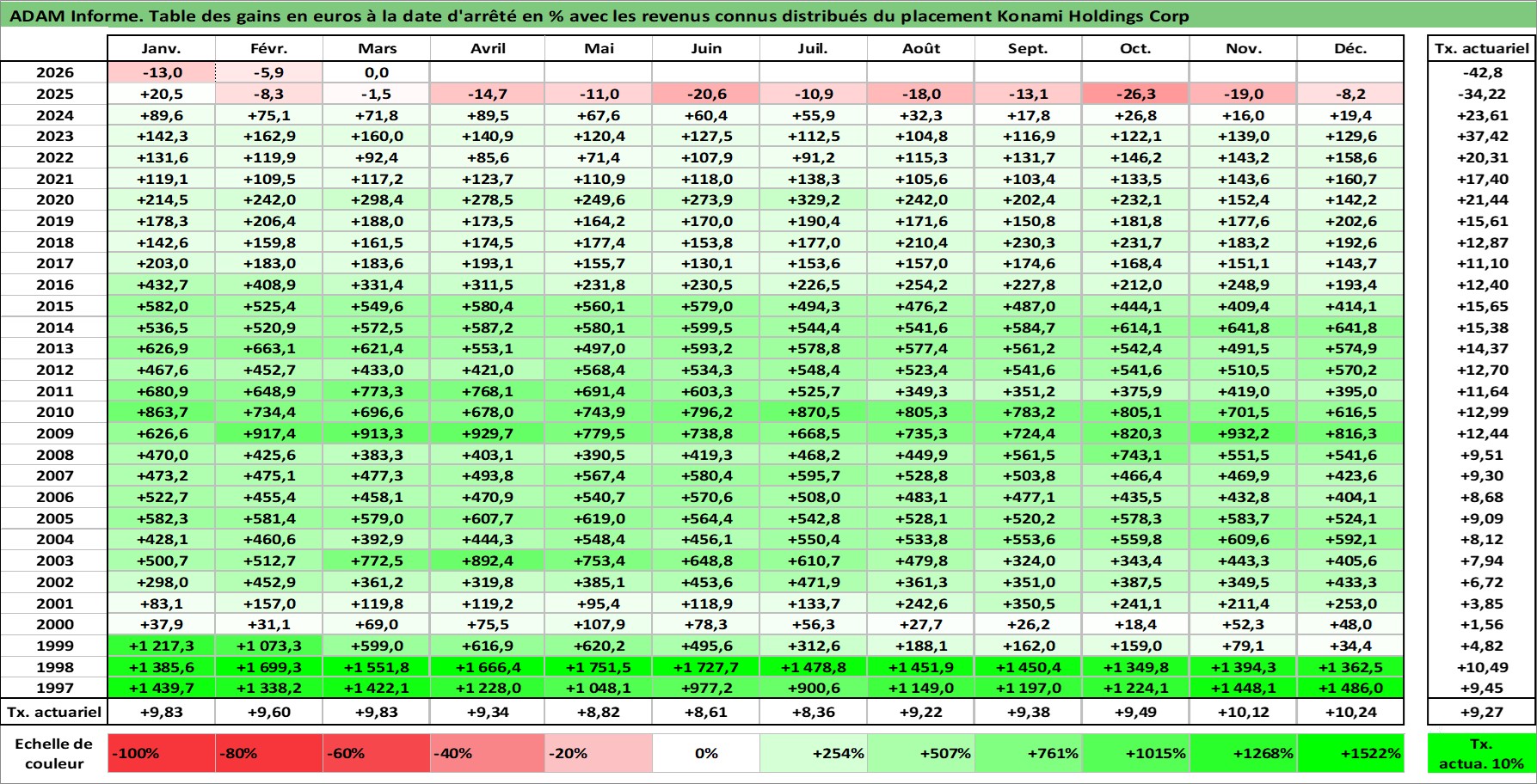Select the +107,9 cell for May 2000
The image size is (1537, 784).
click(x=599, y=624)
